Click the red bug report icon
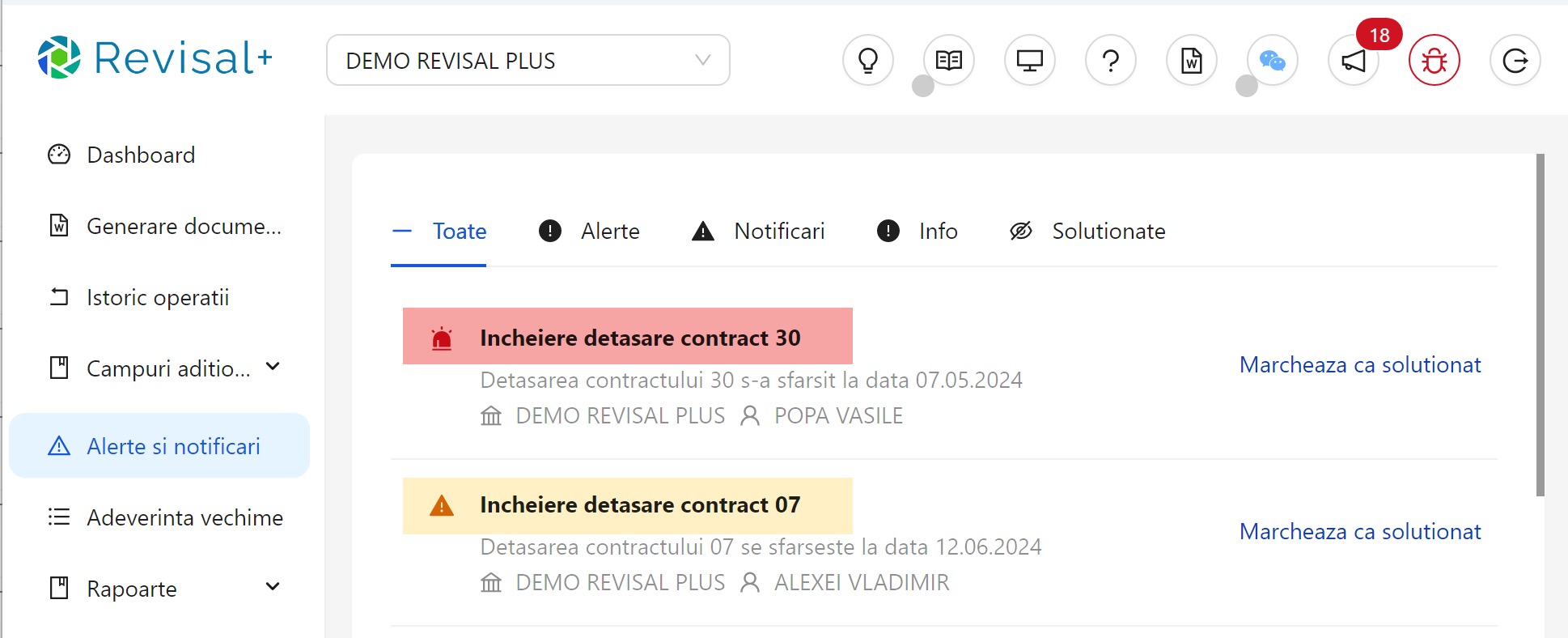 point(1435,60)
